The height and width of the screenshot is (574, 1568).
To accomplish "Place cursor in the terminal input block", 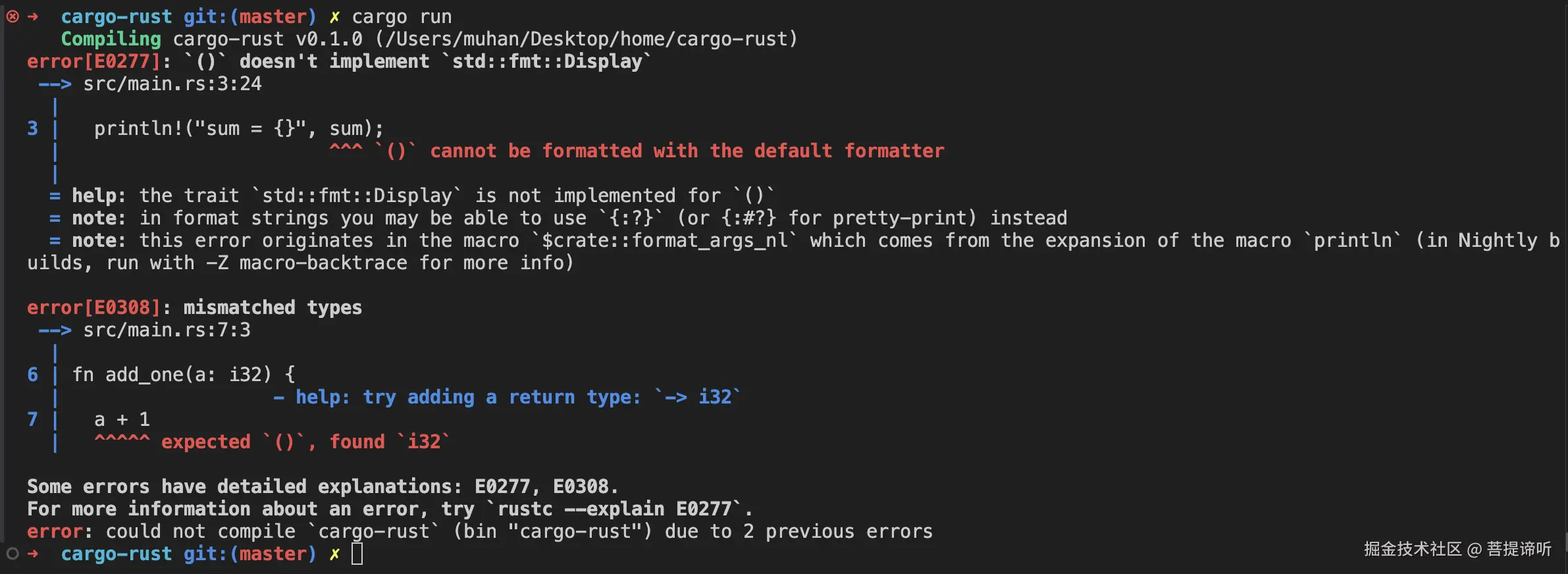I will (357, 554).
